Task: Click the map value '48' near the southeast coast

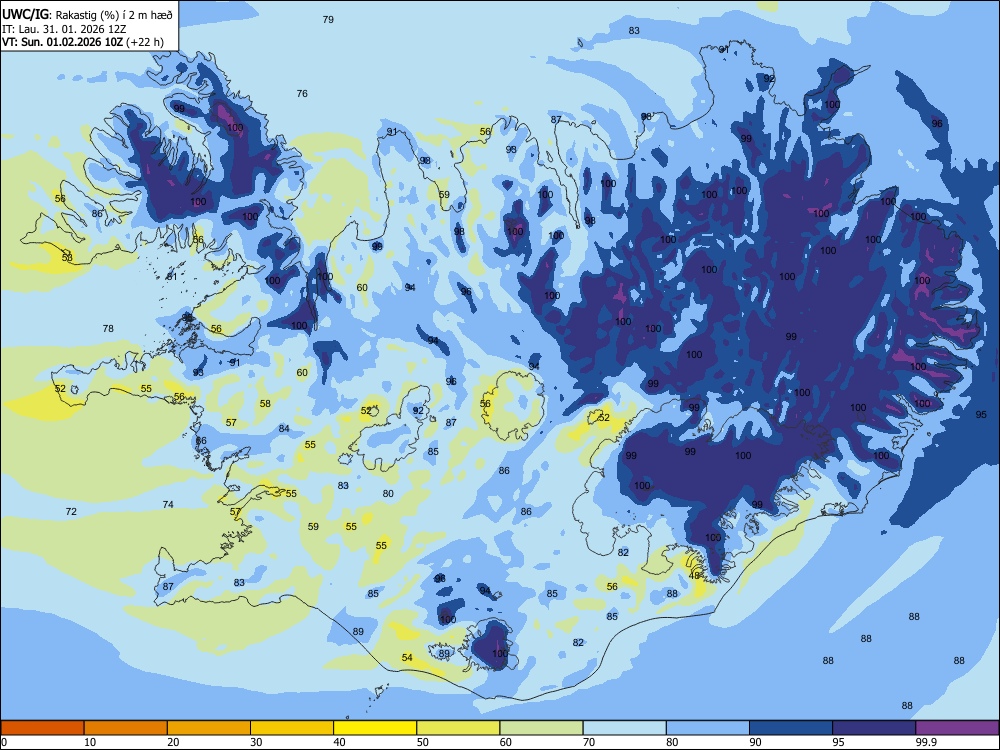Action: (x=695, y=575)
